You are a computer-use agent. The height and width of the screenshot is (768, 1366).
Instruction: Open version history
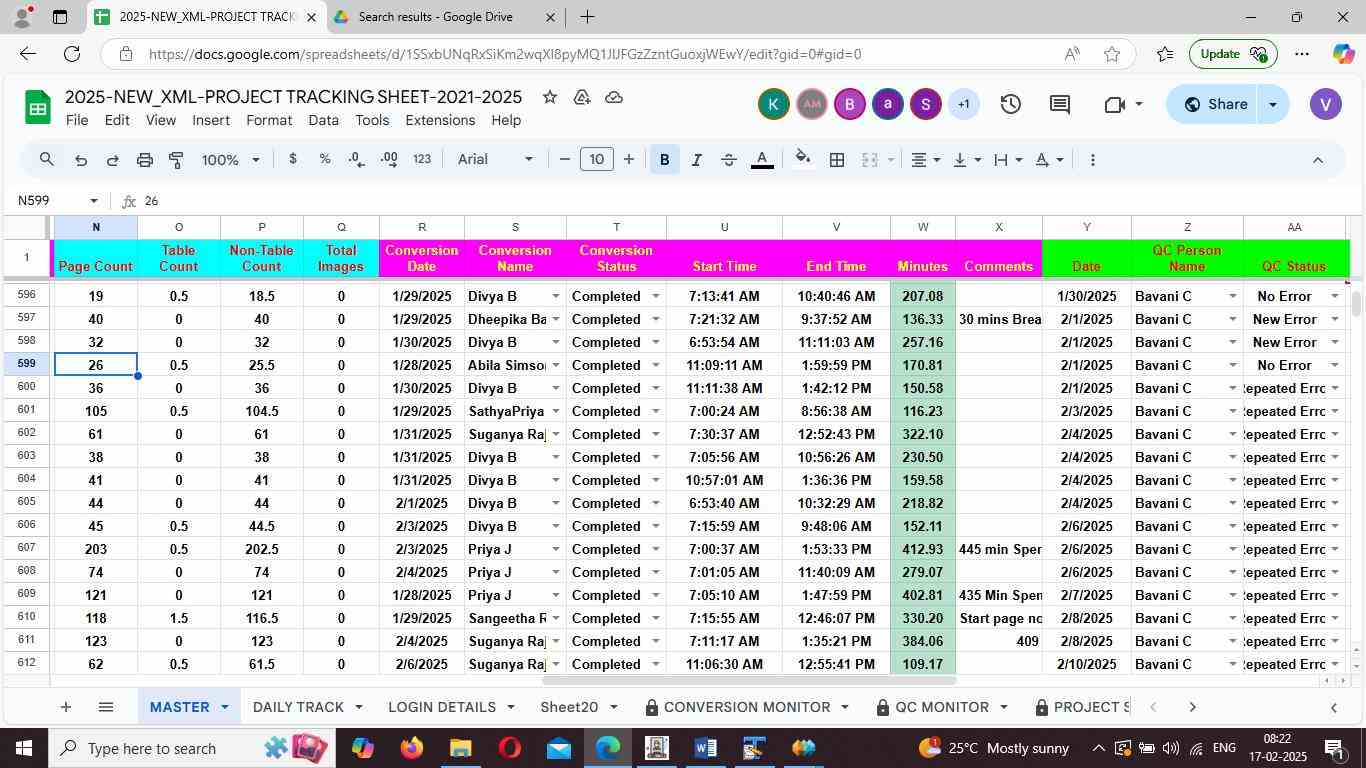[1011, 104]
